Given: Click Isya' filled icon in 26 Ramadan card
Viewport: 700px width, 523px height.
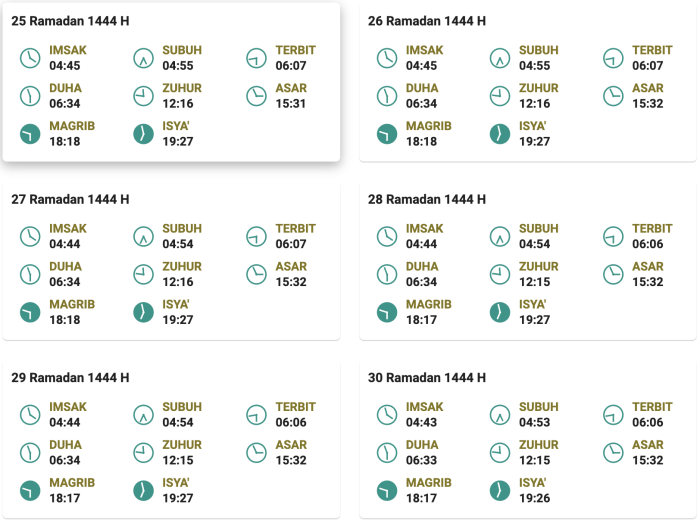Looking at the screenshot, I should point(500,134).
